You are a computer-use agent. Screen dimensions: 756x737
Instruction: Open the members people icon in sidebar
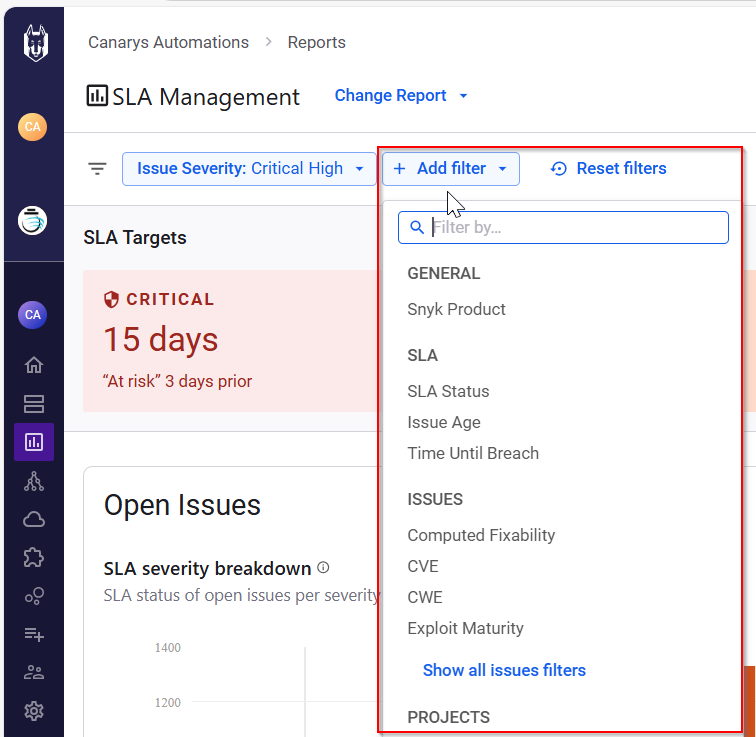tap(34, 673)
